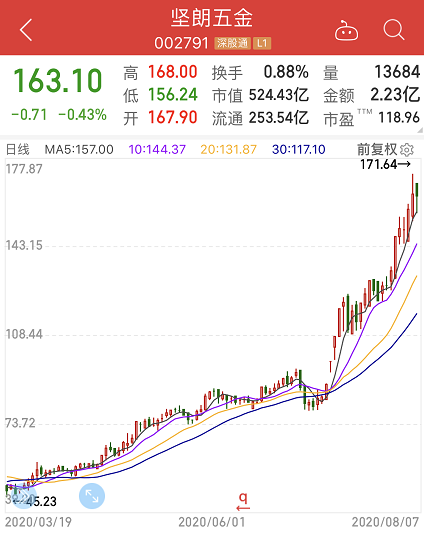Viewport: 424px width, 533px height.
Task: Tap the 73.72 axis label
Action: (x=20, y=423)
